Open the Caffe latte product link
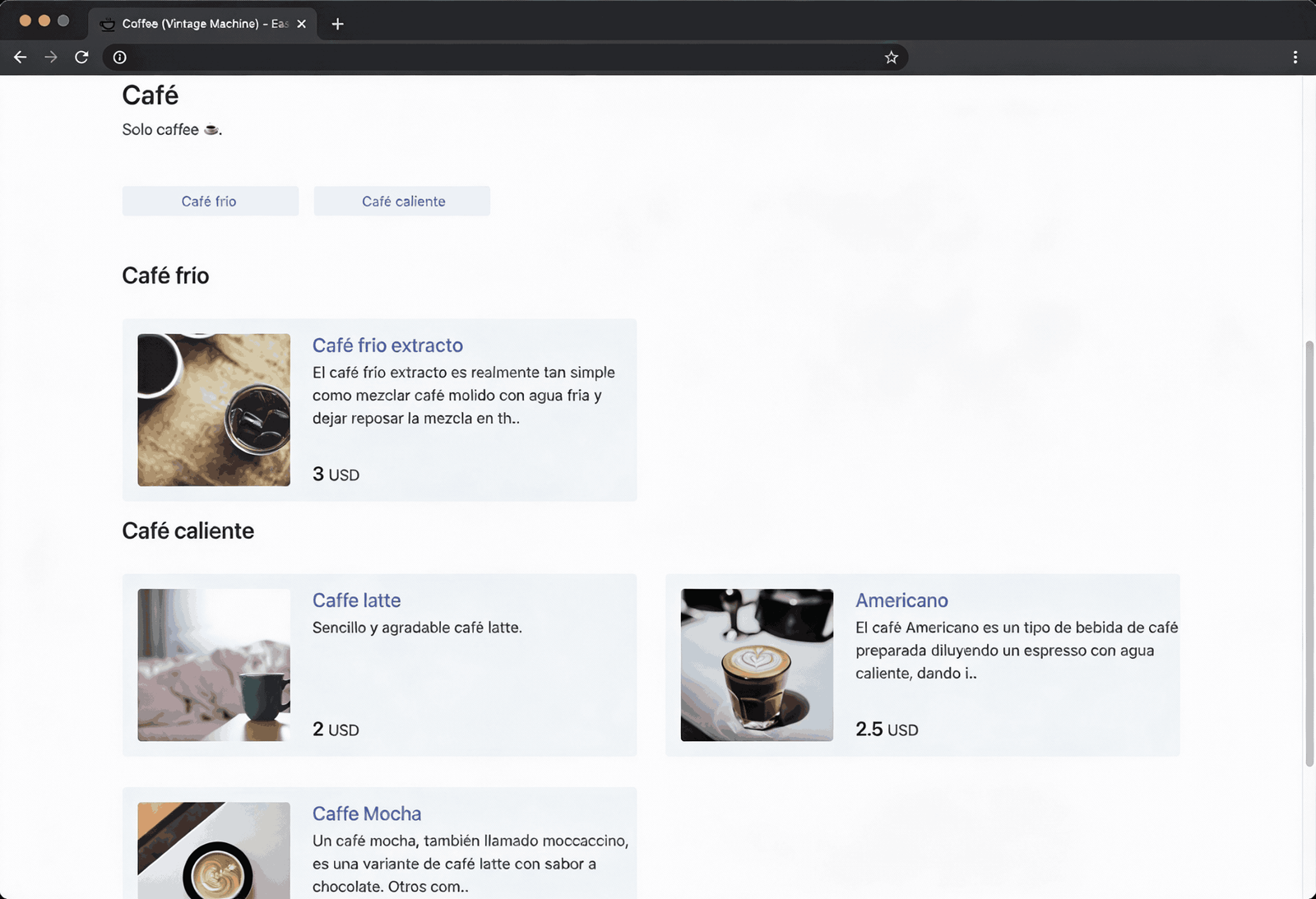Screen dimensions: 1316x899 click(x=356, y=600)
